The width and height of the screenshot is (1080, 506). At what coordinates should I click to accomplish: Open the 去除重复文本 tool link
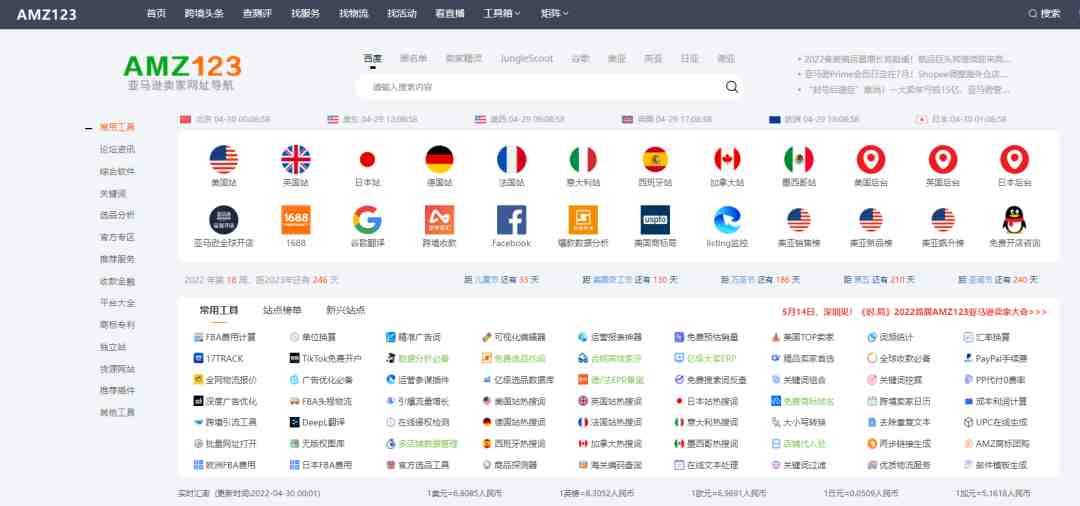coord(899,422)
